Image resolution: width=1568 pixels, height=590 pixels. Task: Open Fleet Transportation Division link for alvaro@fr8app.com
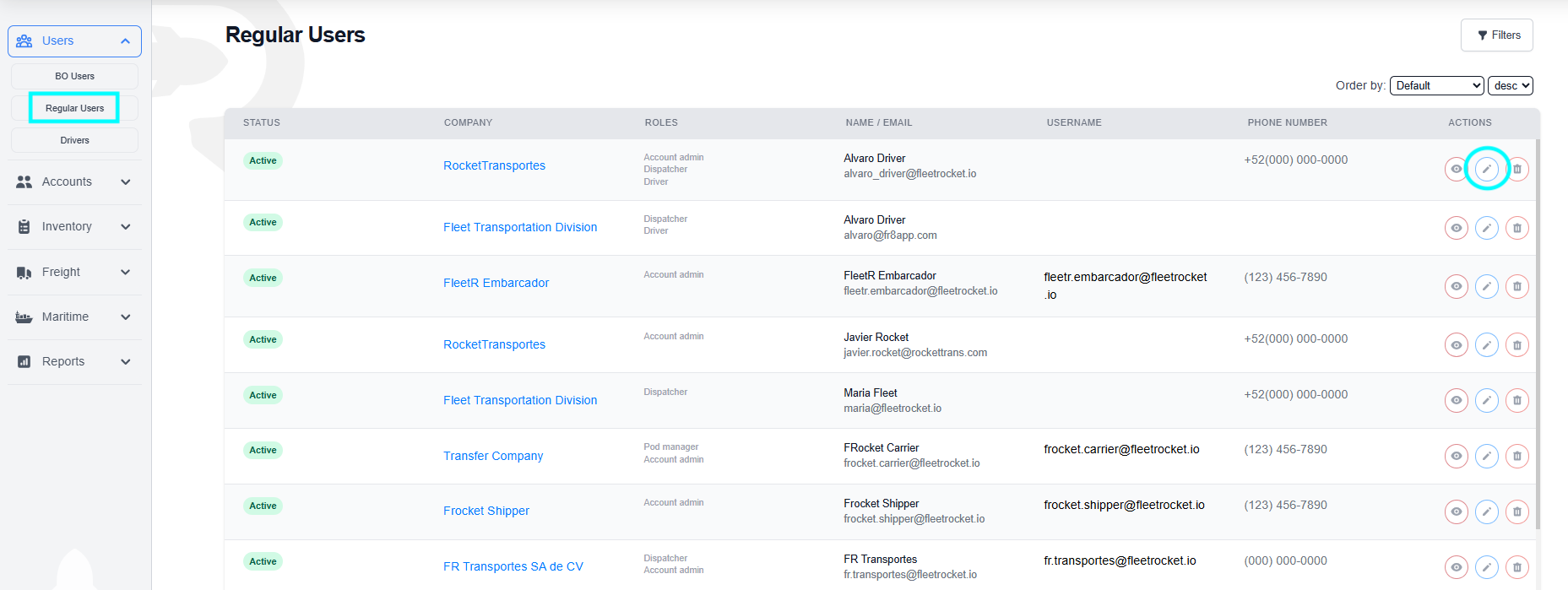coord(520,227)
